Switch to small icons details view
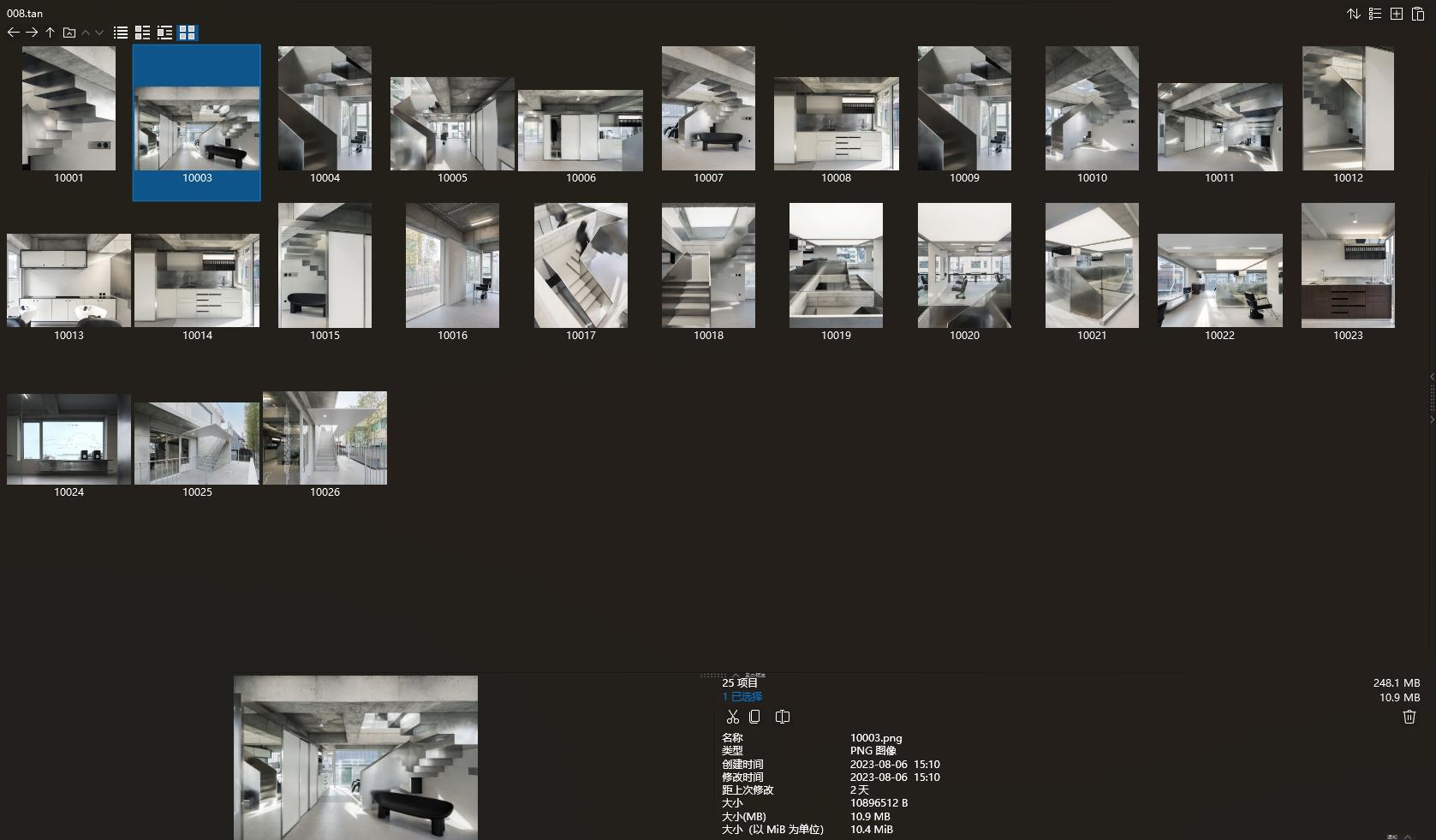Screen dimensions: 1436x840 point(142,33)
